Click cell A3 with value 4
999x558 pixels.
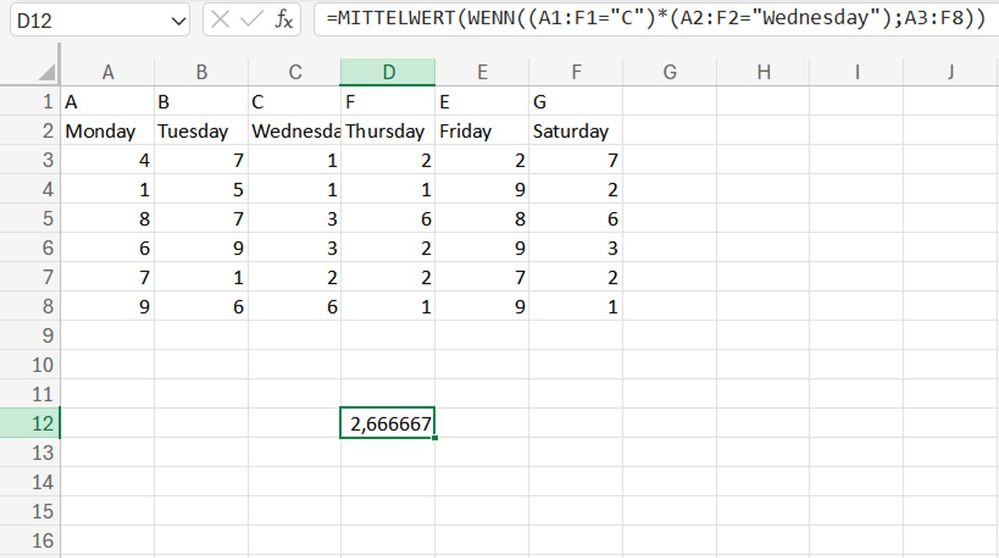[x=108, y=160]
